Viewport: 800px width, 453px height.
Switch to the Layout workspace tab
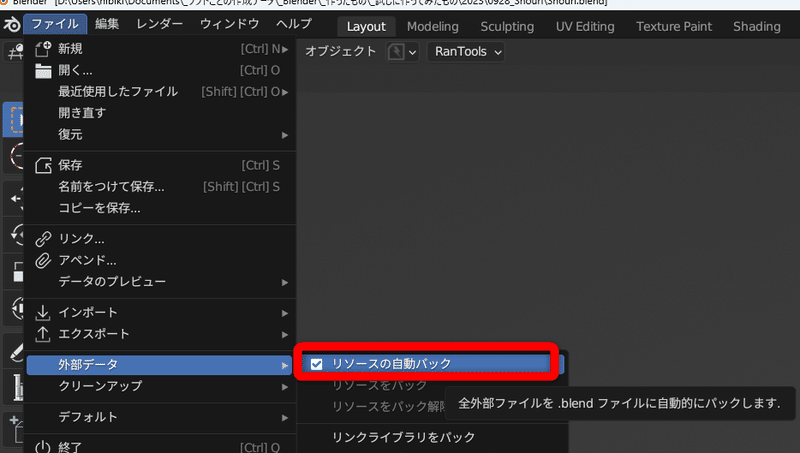pyautogui.click(x=366, y=27)
